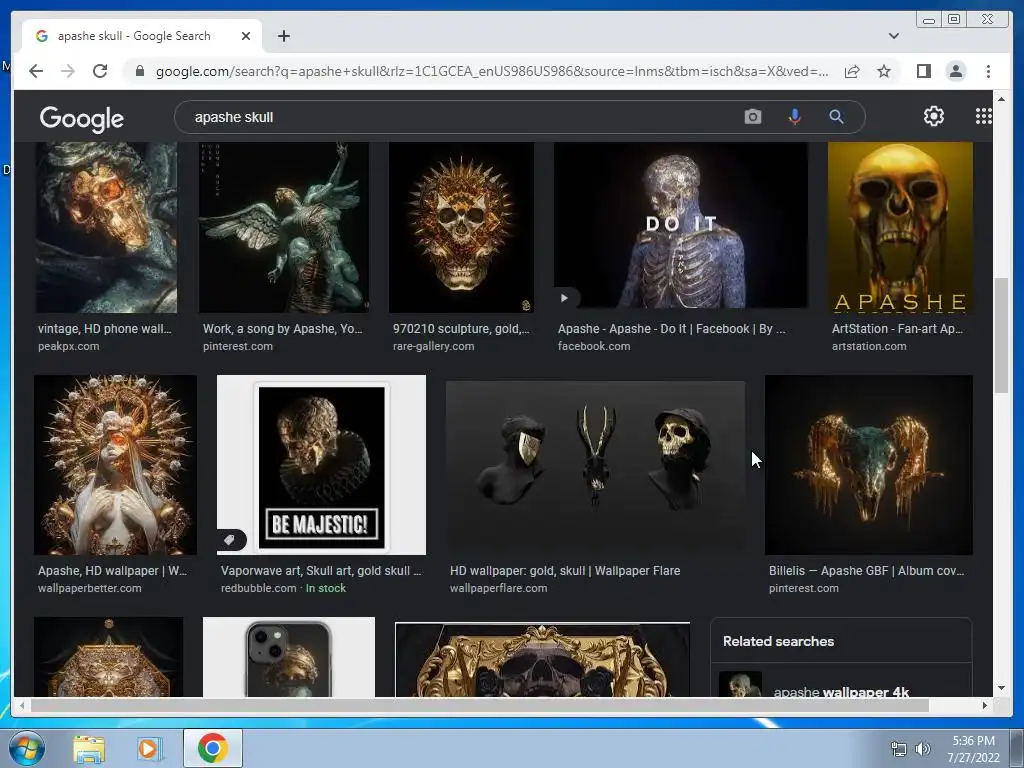Visit facebook.com source link
The height and width of the screenshot is (768, 1024).
click(x=594, y=346)
